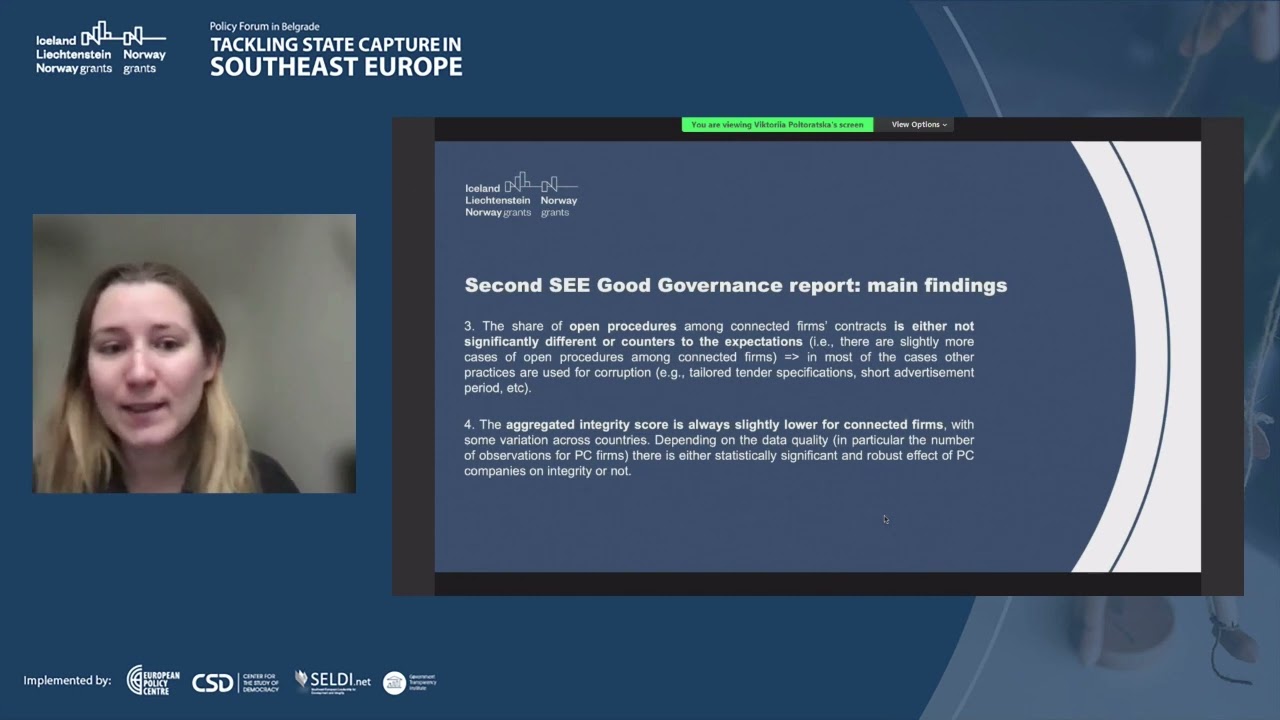
Task: Click the Government Transparency Institute logo
Action: (x=410, y=682)
